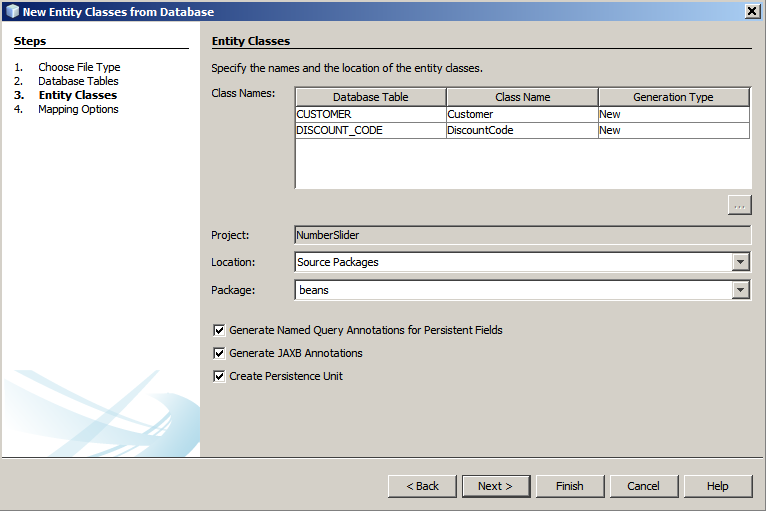Cancel the entity classes wizard

643,486
